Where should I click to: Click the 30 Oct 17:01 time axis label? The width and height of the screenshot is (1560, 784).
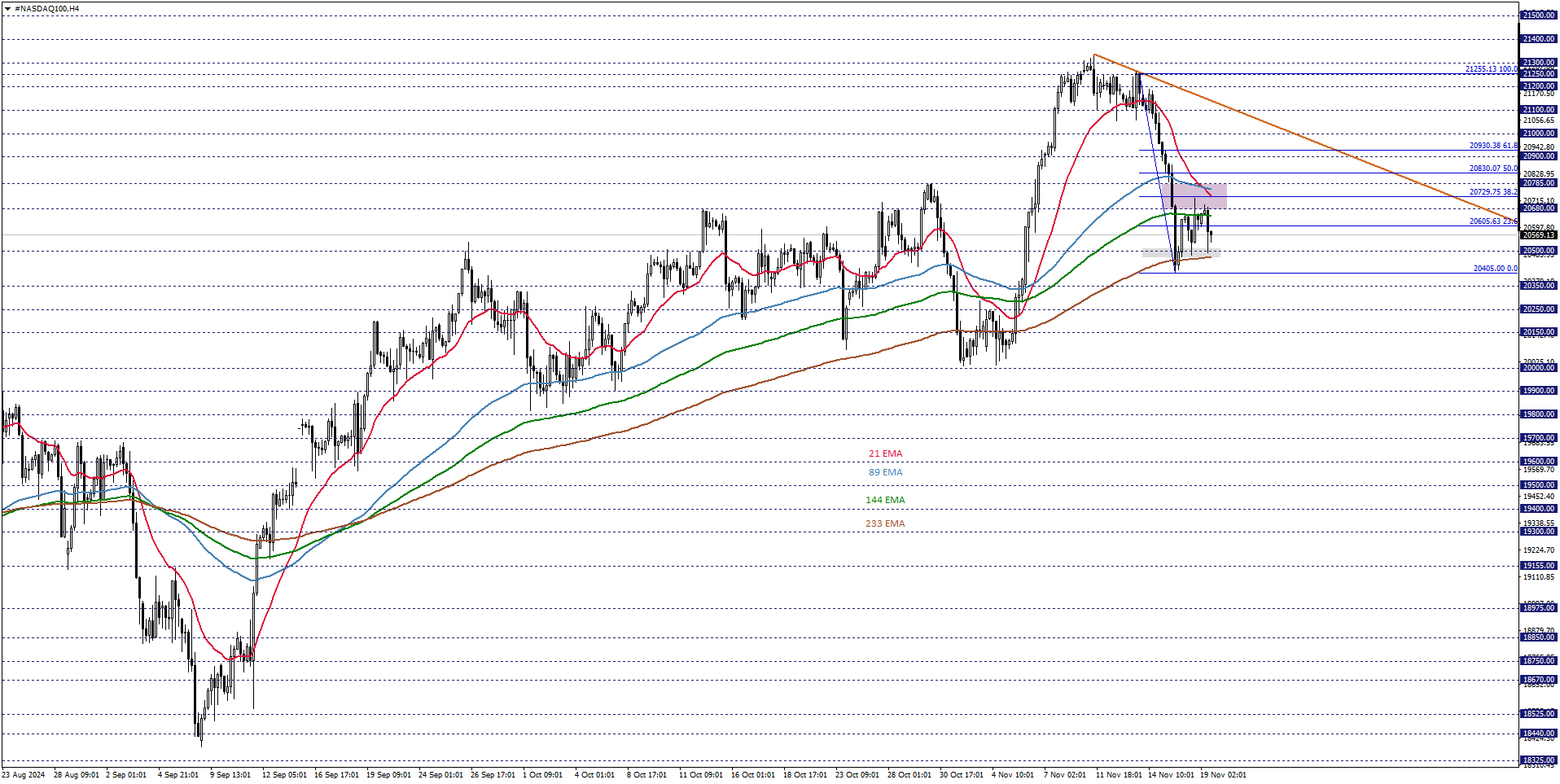(x=962, y=775)
